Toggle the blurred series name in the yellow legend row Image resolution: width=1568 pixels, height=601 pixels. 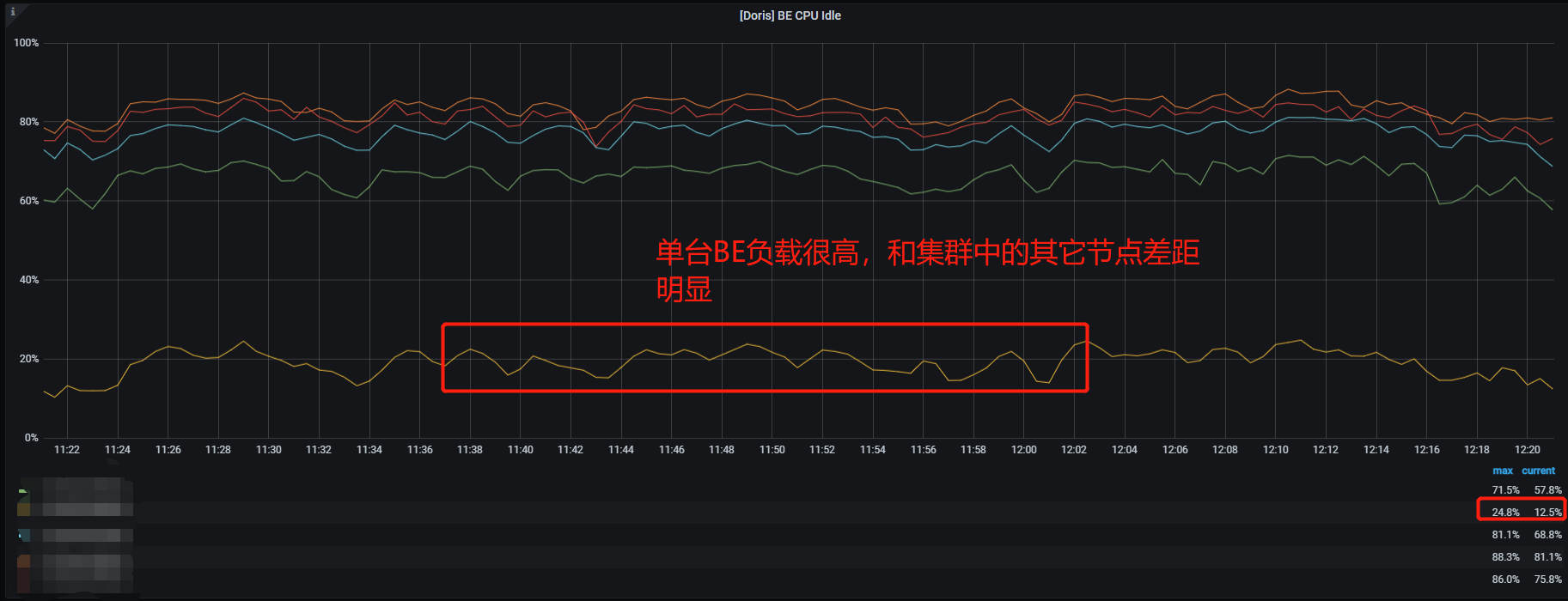86,510
